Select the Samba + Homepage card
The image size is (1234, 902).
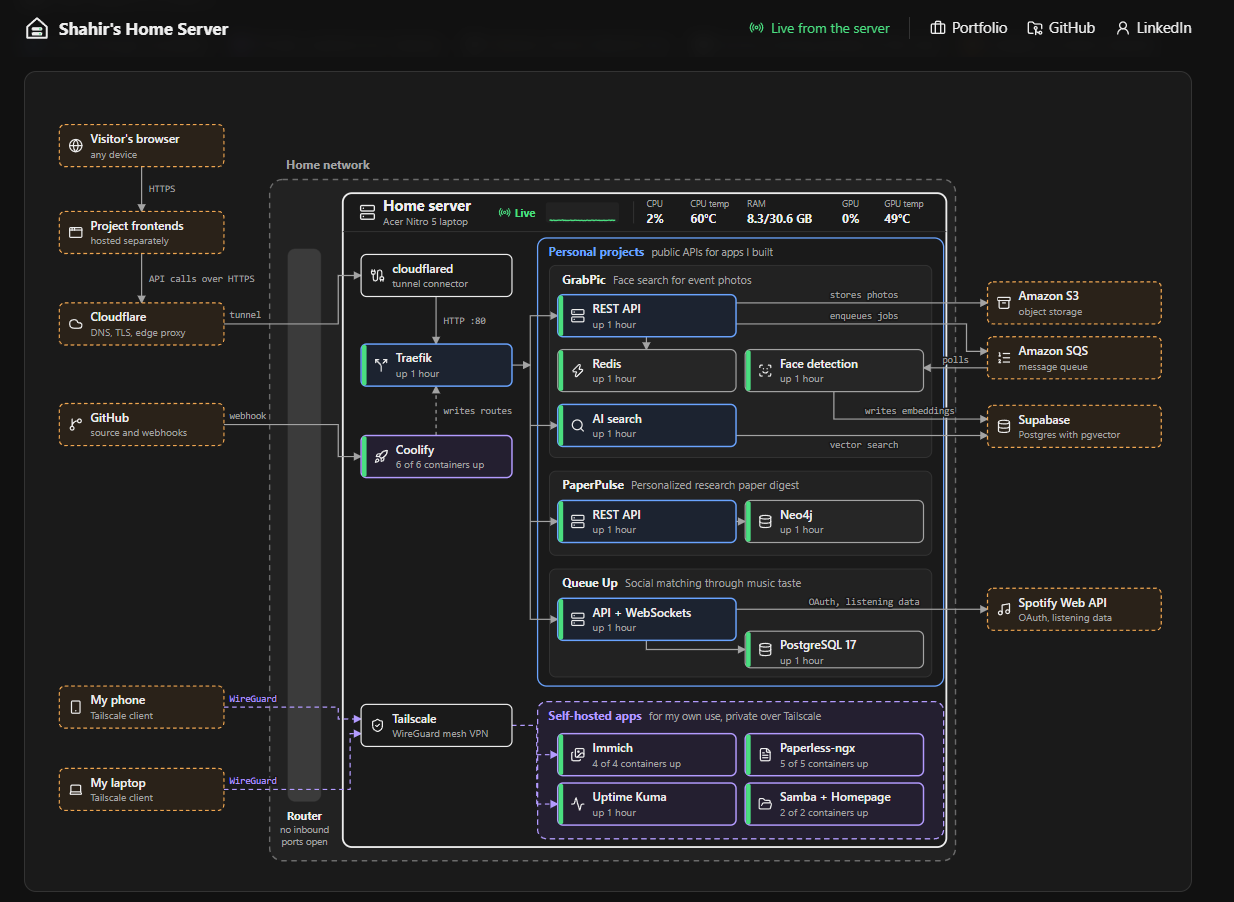834,803
